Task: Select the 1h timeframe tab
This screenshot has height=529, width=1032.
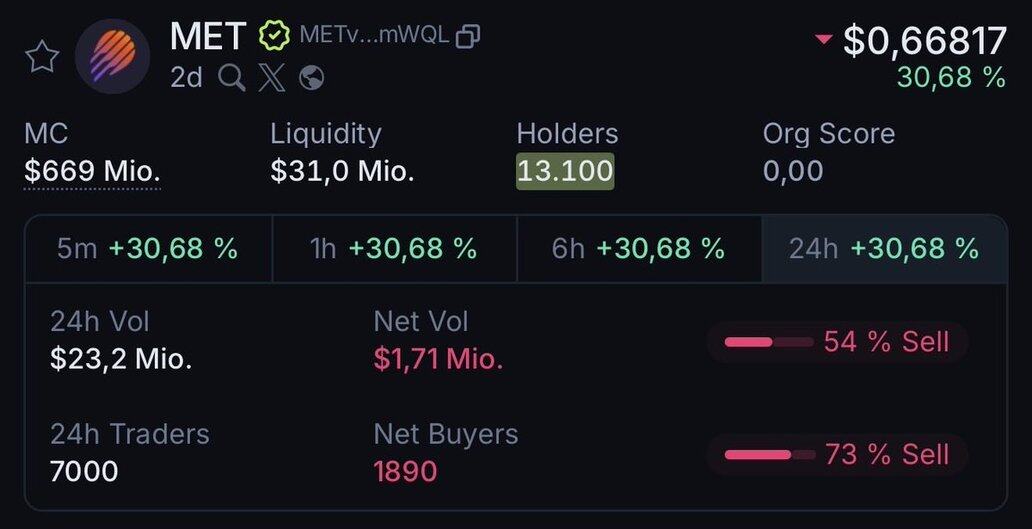Action: click(x=394, y=249)
